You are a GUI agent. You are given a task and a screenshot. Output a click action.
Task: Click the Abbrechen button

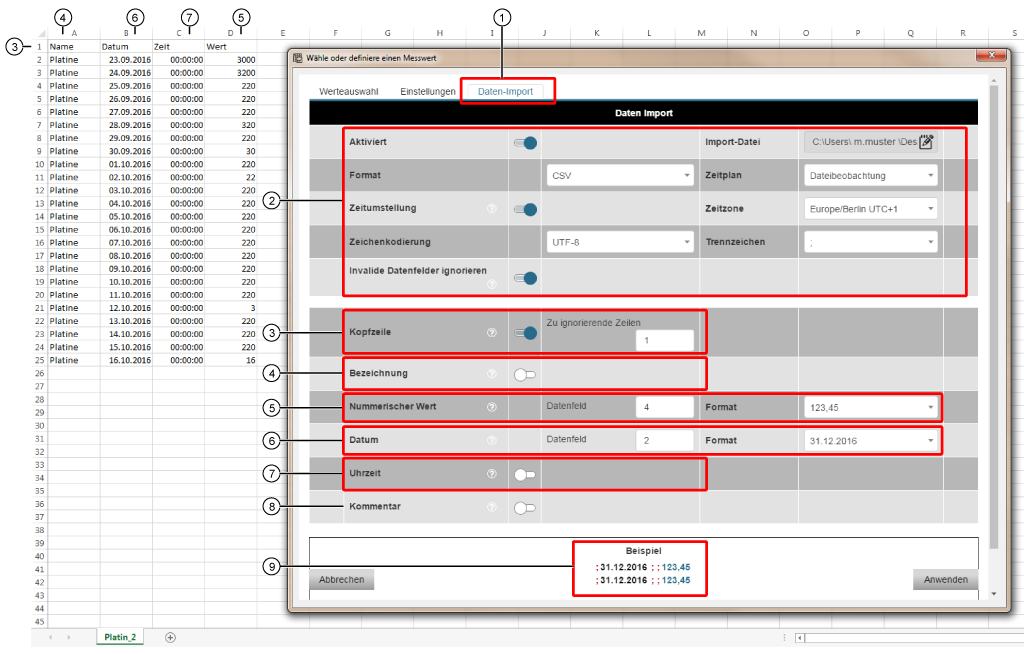(x=342, y=579)
